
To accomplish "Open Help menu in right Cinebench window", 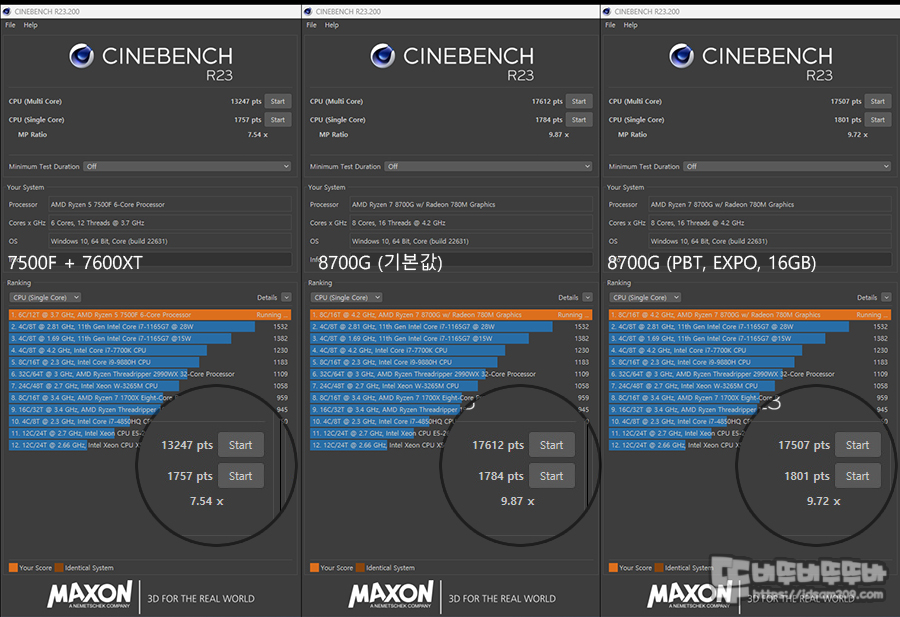I will (x=630, y=25).
